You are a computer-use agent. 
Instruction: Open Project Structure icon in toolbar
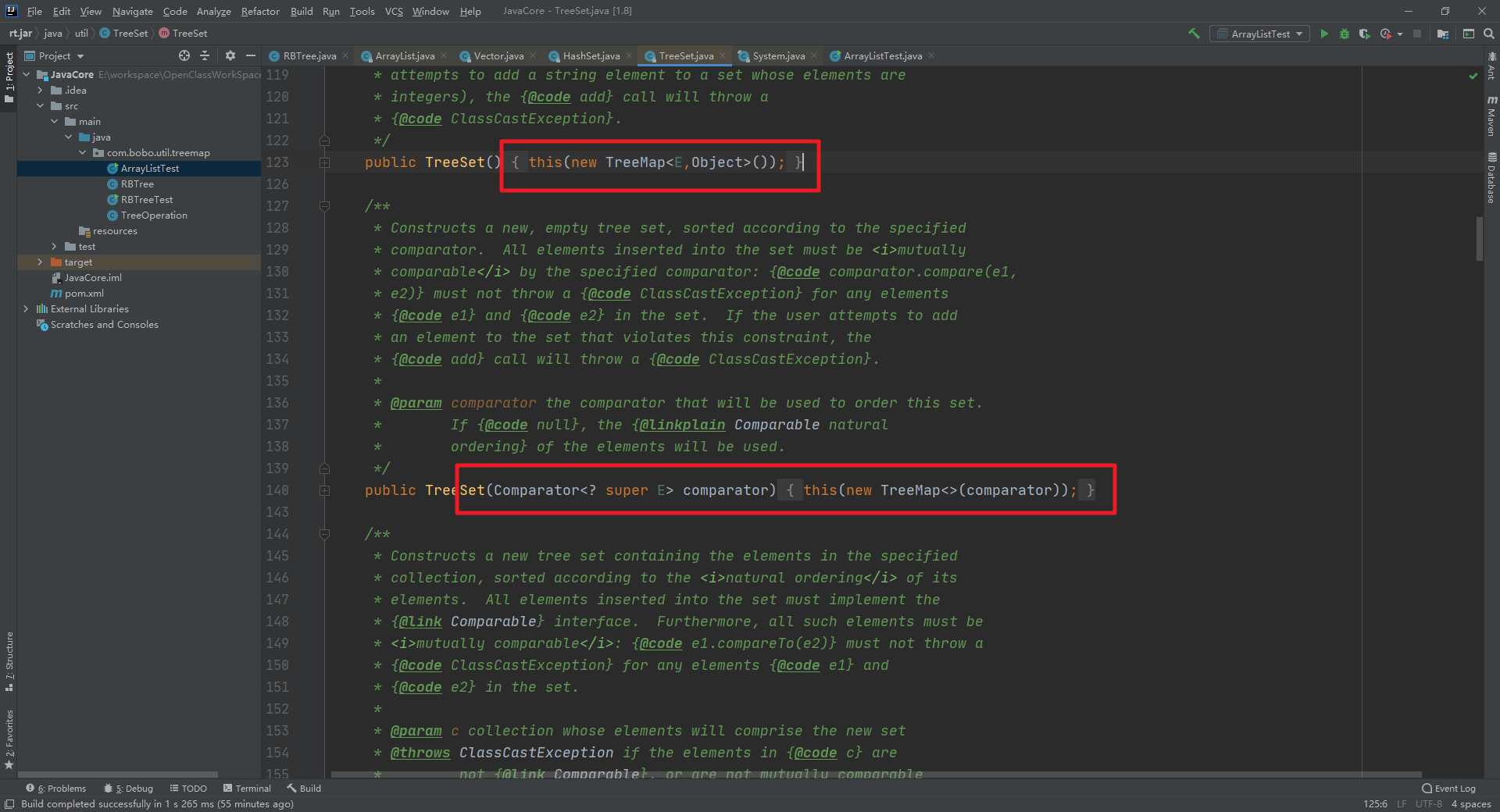pos(1443,34)
